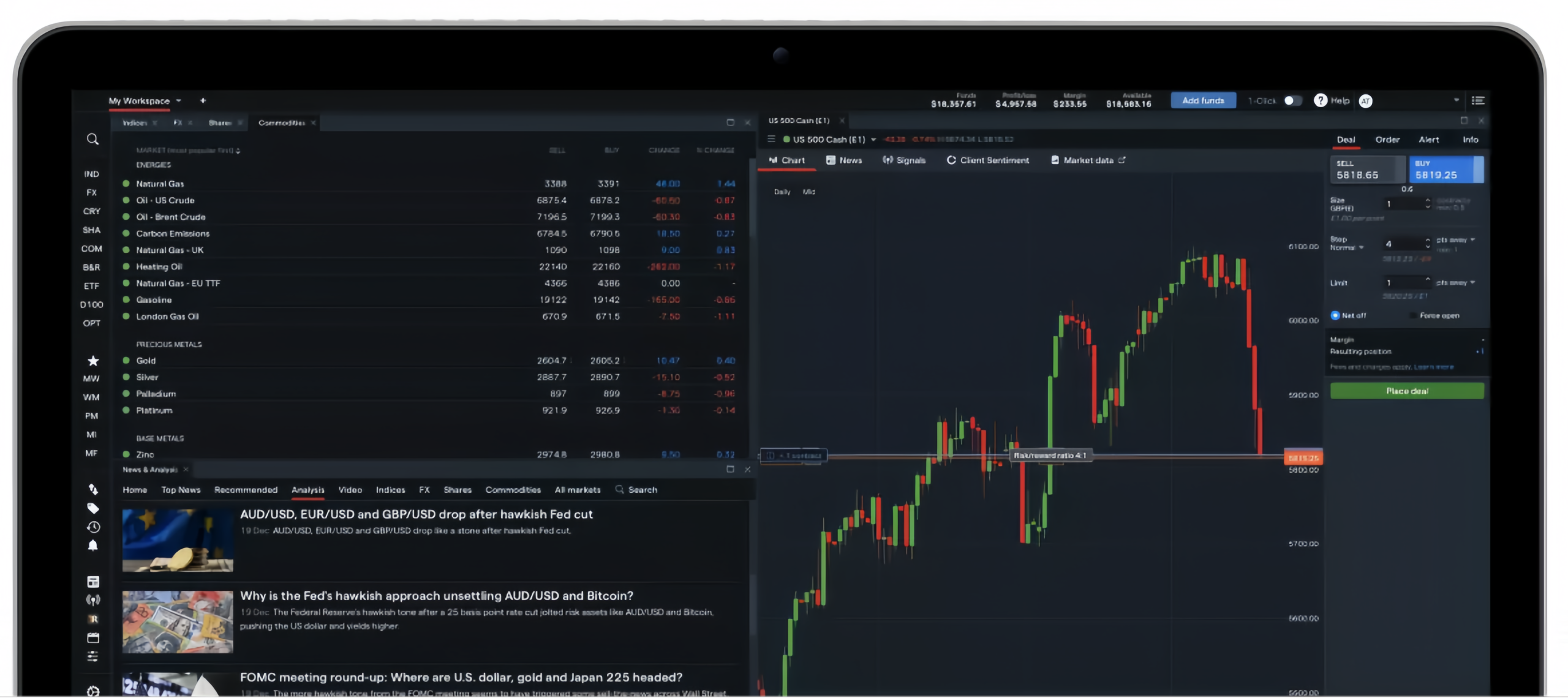Image resolution: width=1568 pixels, height=698 pixels.
Task: Open Market data external link icon
Action: (x=1122, y=160)
